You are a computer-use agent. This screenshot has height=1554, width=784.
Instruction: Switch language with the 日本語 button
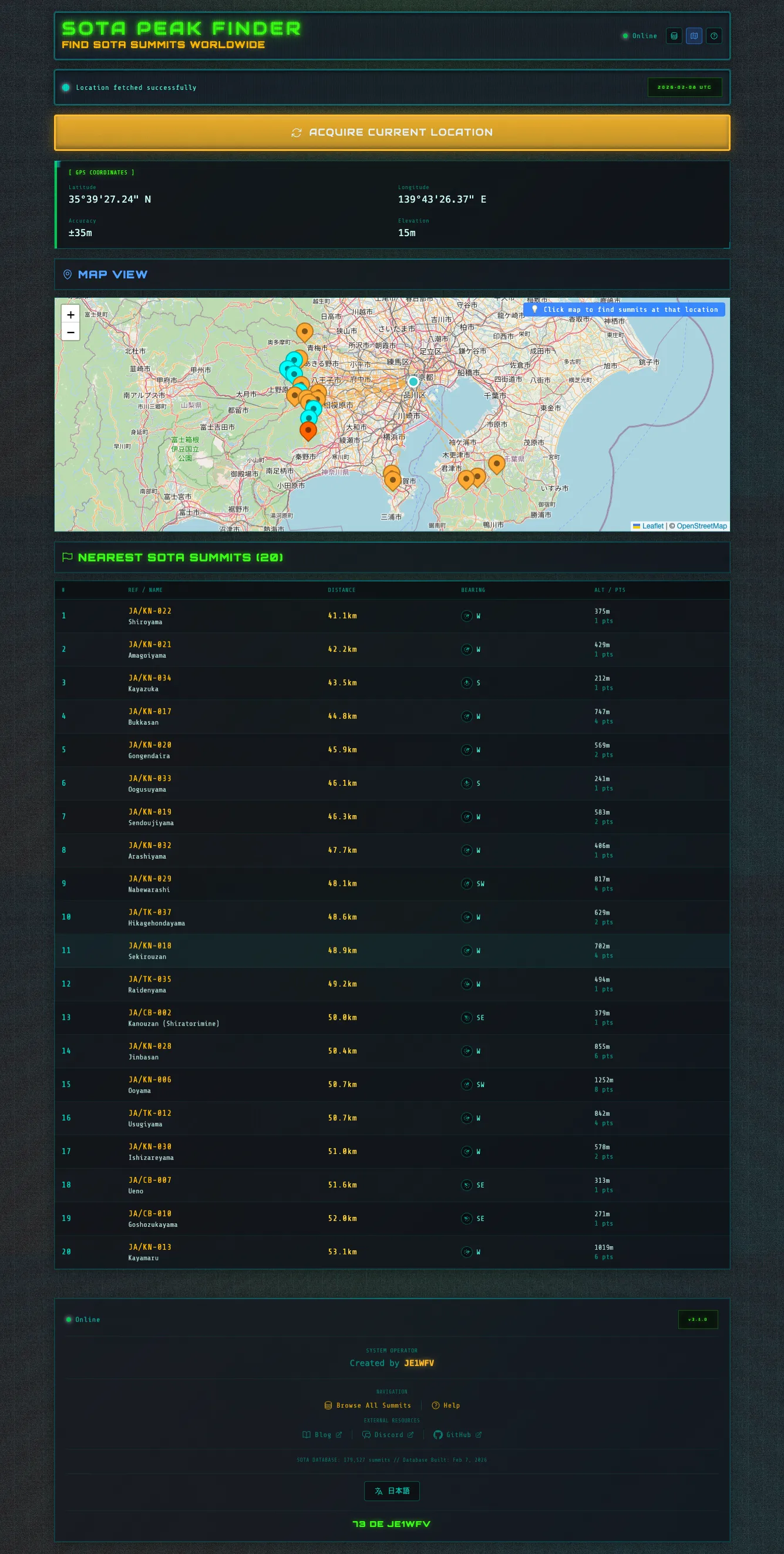(392, 1491)
